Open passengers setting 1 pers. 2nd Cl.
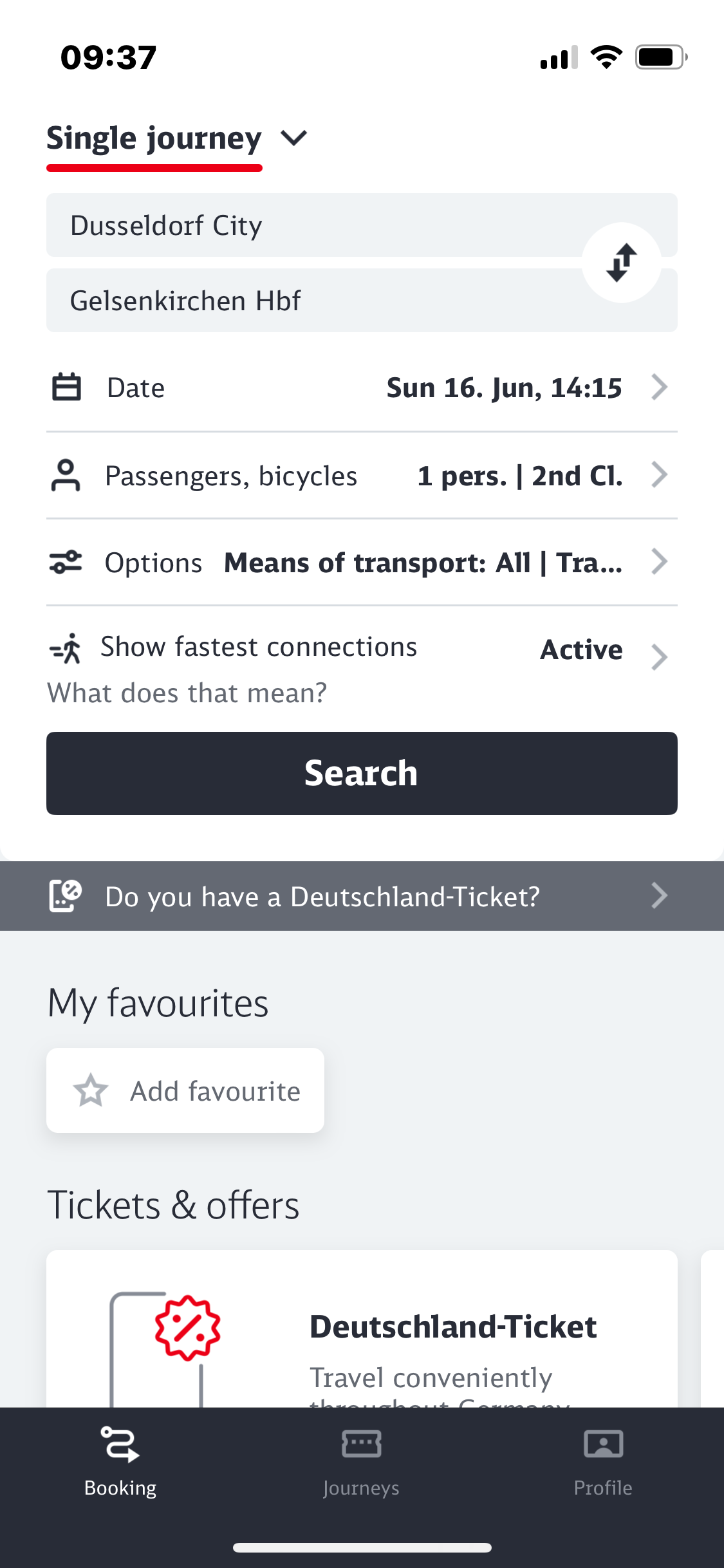Viewport: 724px width, 1568px height. 520,476
